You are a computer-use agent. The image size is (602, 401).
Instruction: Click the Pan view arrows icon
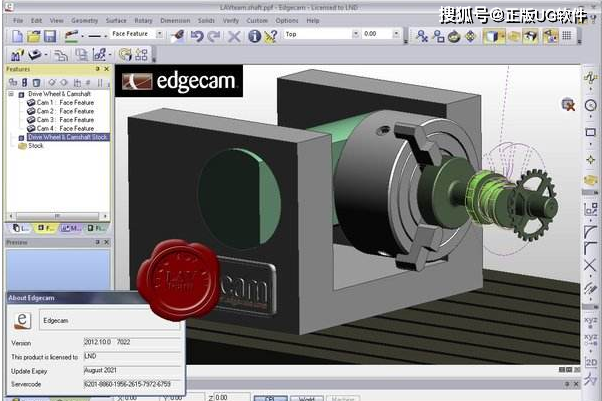click(x=470, y=36)
